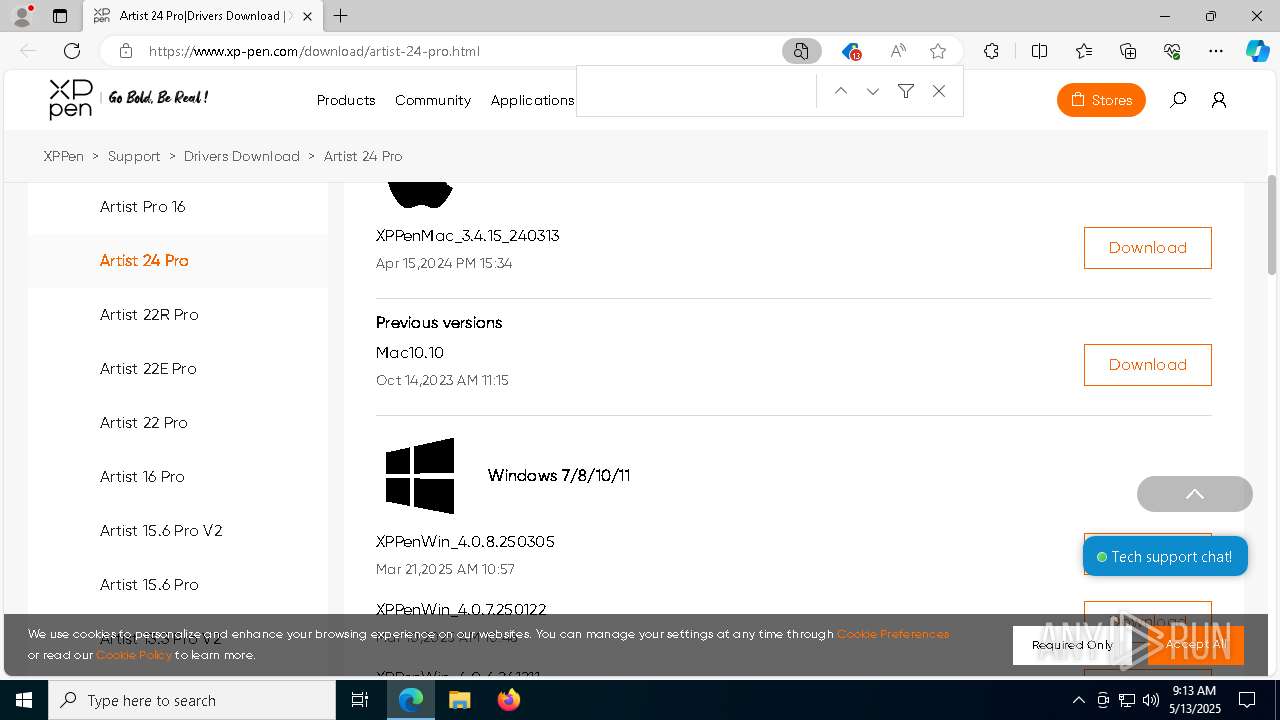Open Edge Settings and more menu
The width and height of the screenshot is (1280, 720).
(1216, 51)
